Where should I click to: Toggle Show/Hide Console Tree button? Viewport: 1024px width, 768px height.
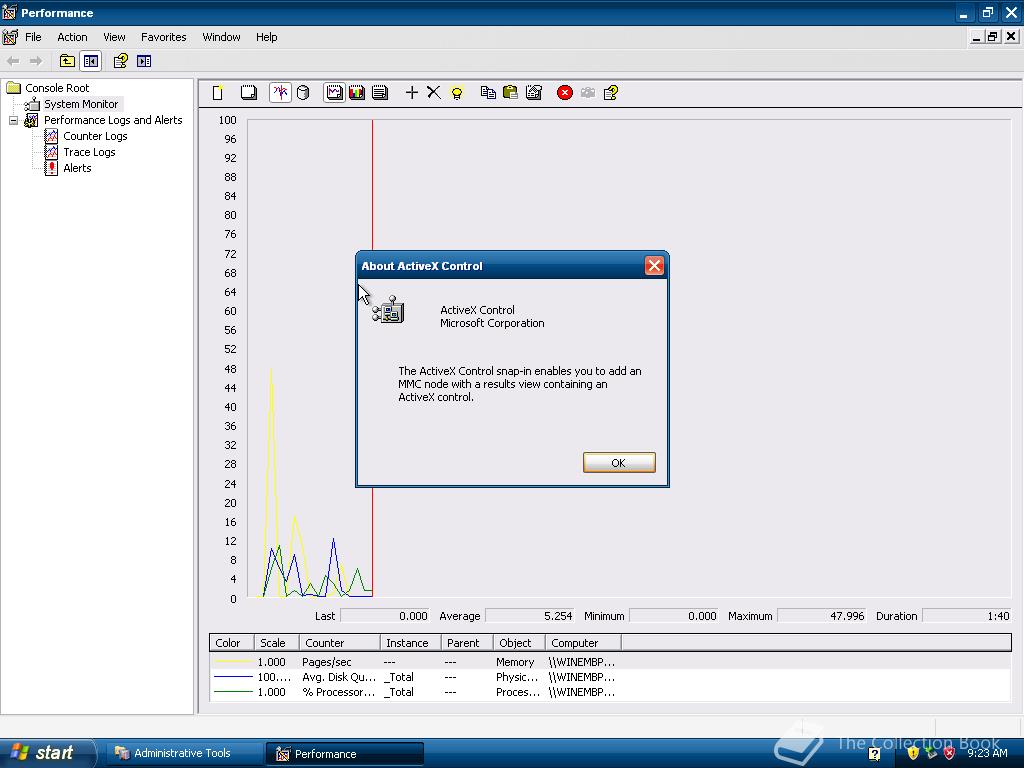coord(91,61)
